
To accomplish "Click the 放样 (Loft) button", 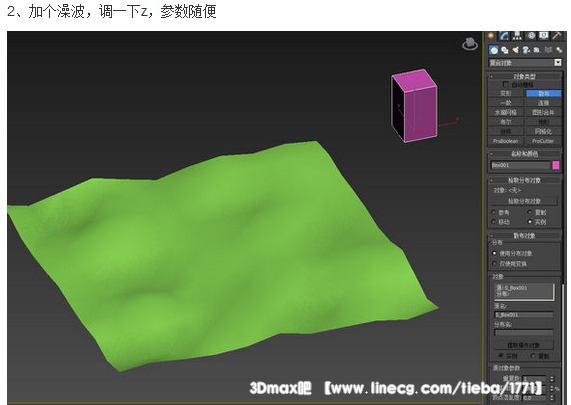I will tap(506, 131).
